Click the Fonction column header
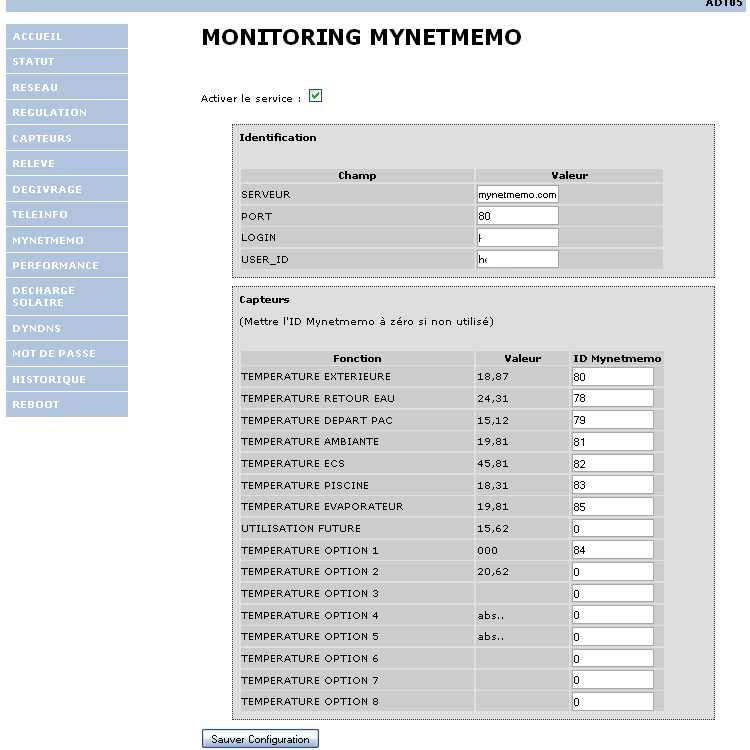 [x=357, y=358]
